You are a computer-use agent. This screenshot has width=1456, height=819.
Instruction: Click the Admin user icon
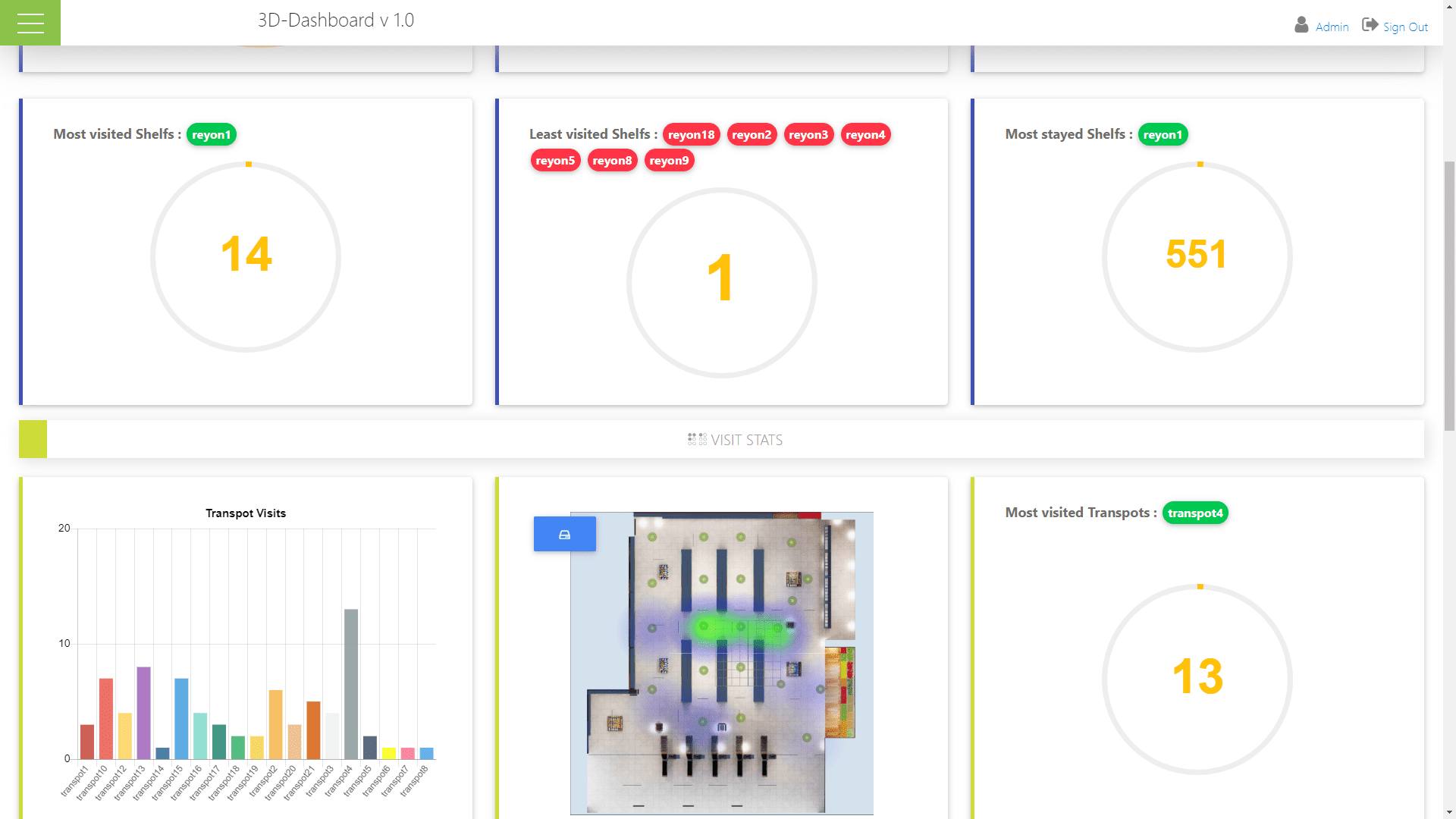click(1301, 25)
